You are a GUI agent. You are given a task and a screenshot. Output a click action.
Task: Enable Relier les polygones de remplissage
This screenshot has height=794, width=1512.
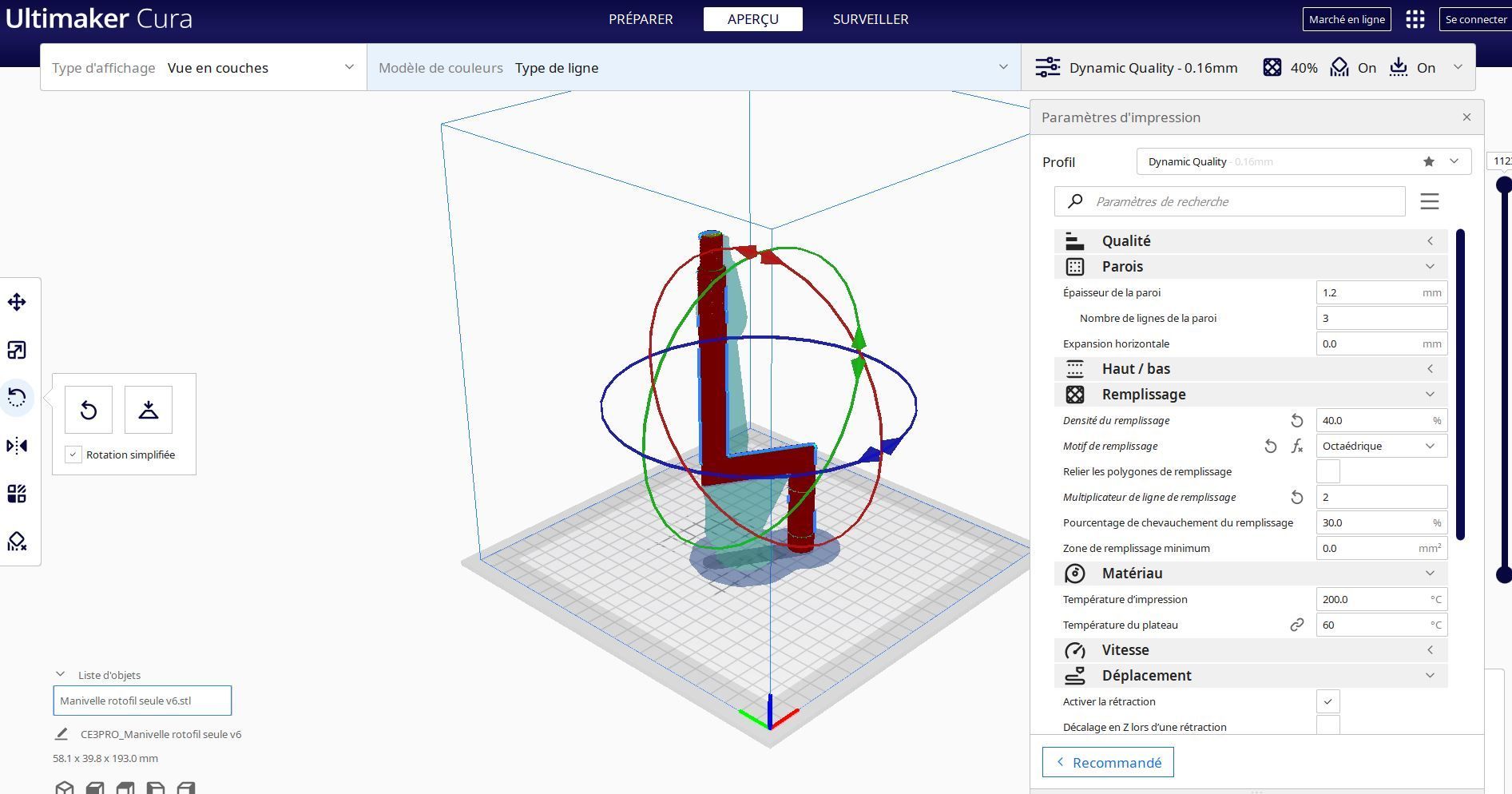tap(1328, 471)
